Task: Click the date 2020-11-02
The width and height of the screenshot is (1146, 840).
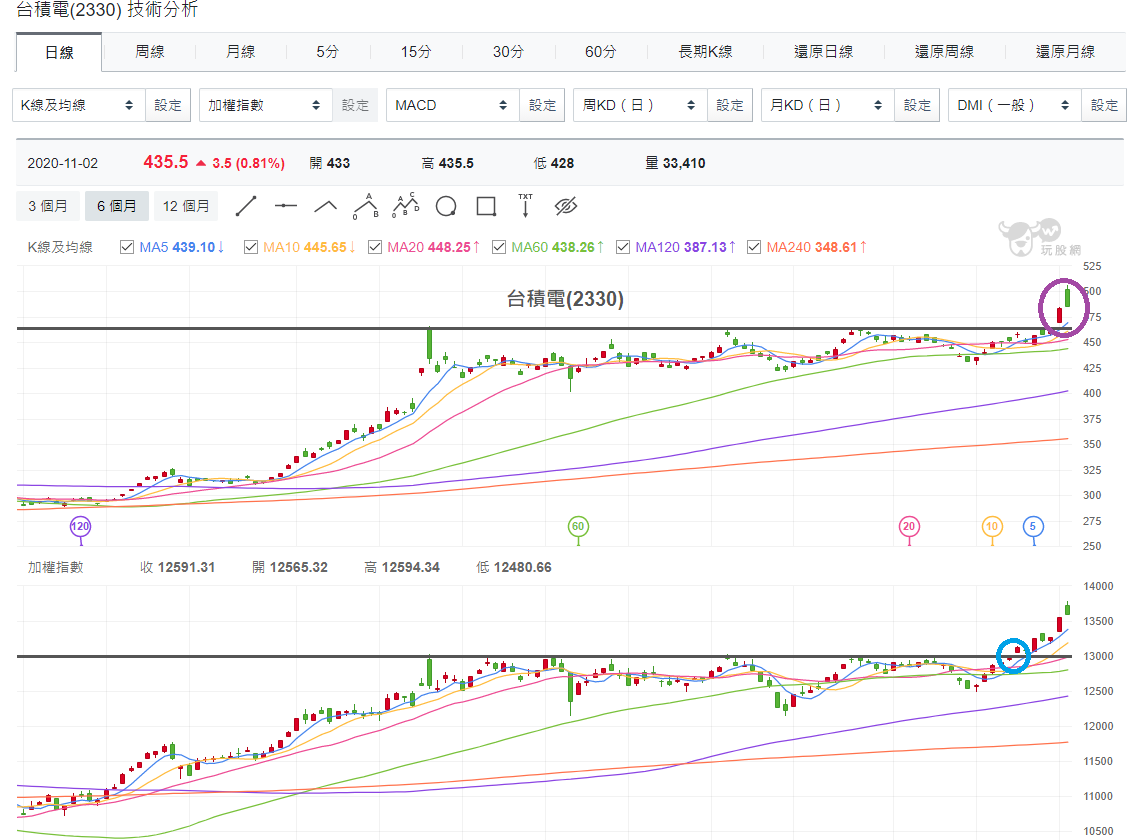Action: pos(63,163)
